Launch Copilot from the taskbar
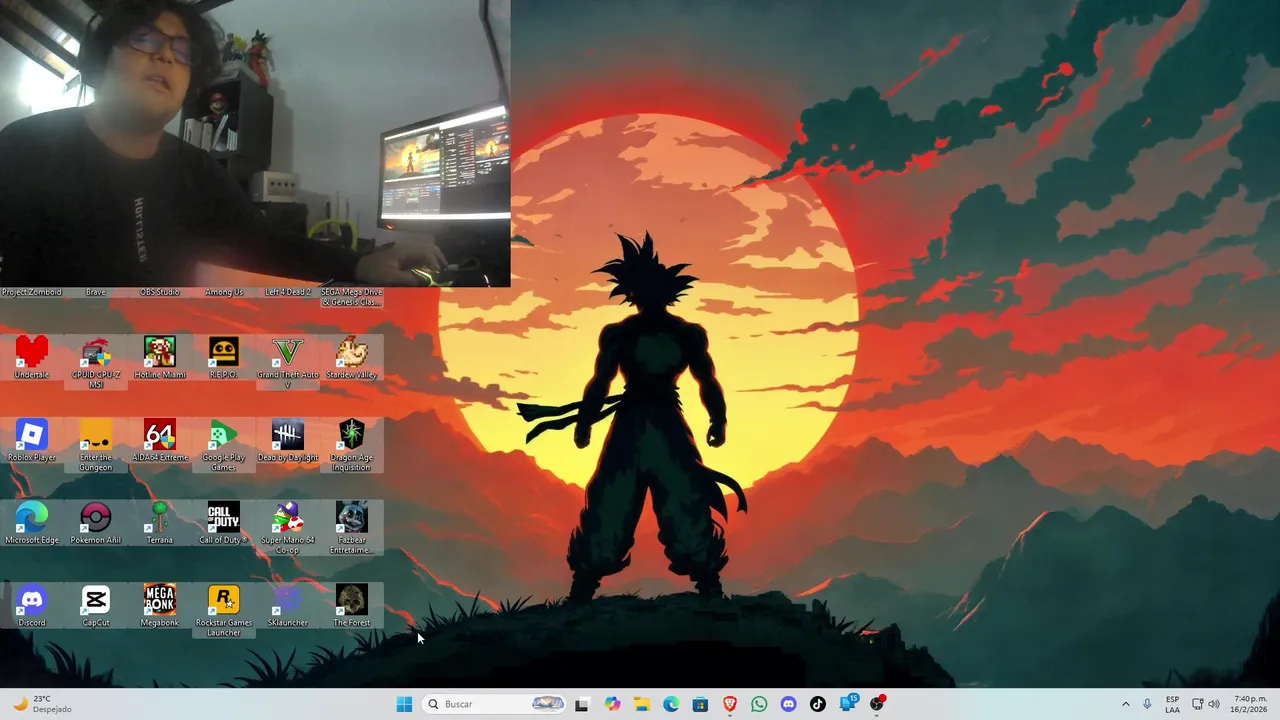 [612, 704]
